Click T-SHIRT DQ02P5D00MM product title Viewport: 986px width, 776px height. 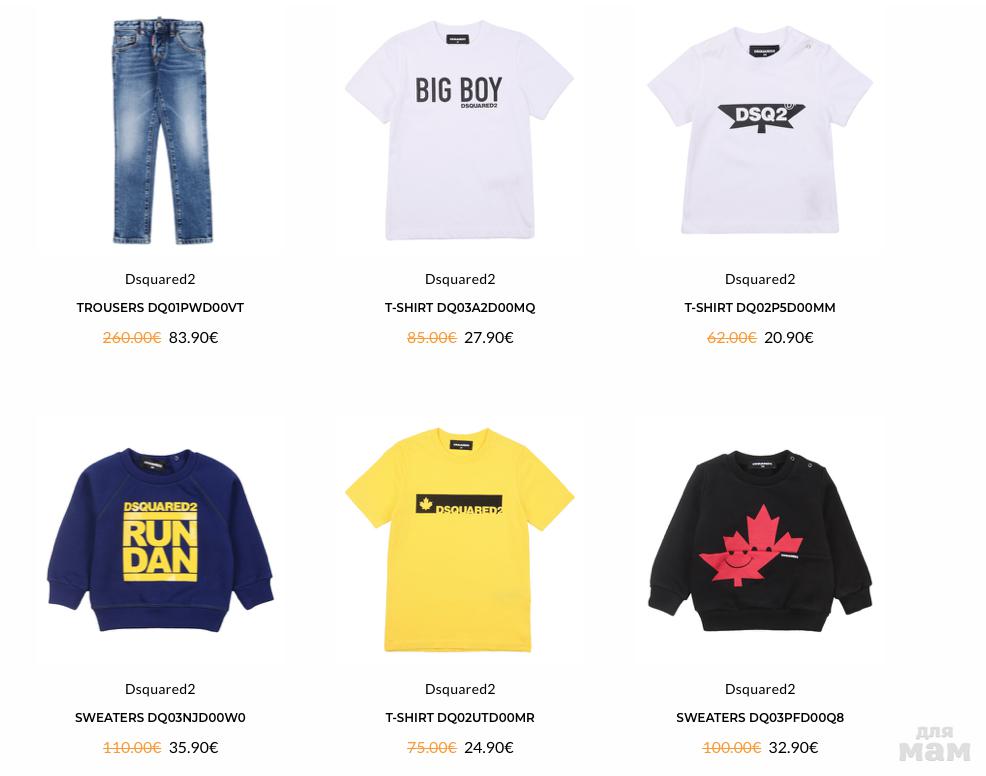coord(760,308)
